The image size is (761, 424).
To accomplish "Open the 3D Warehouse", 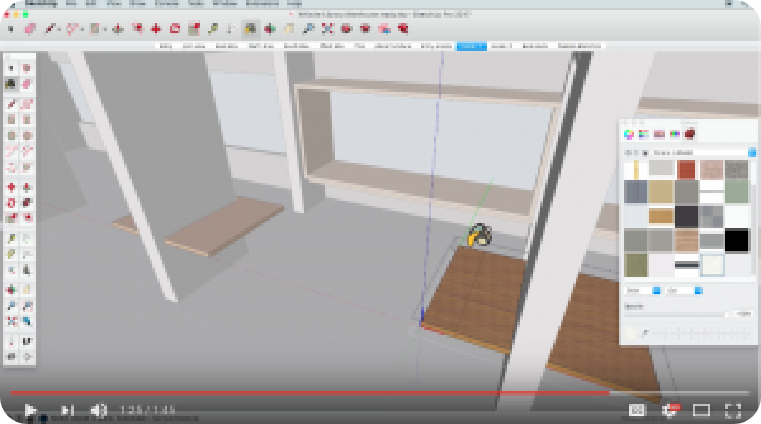I will pyautogui.click(x=346, y=29).
